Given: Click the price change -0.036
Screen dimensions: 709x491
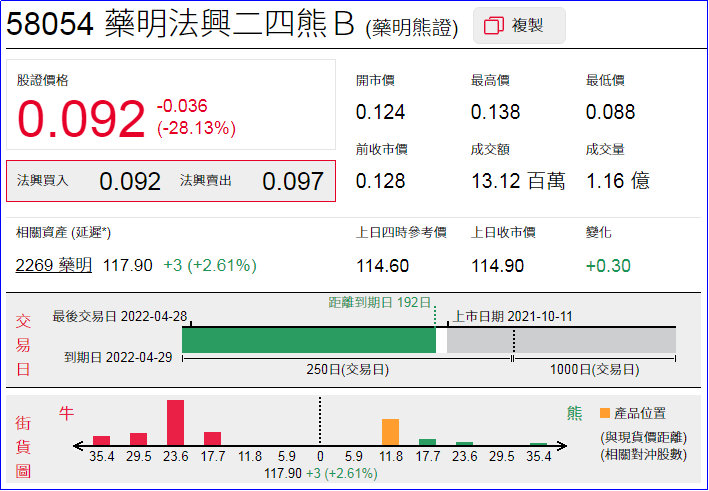Looking at the screenshot, I should pyautogui.click(x=182, y=106).
